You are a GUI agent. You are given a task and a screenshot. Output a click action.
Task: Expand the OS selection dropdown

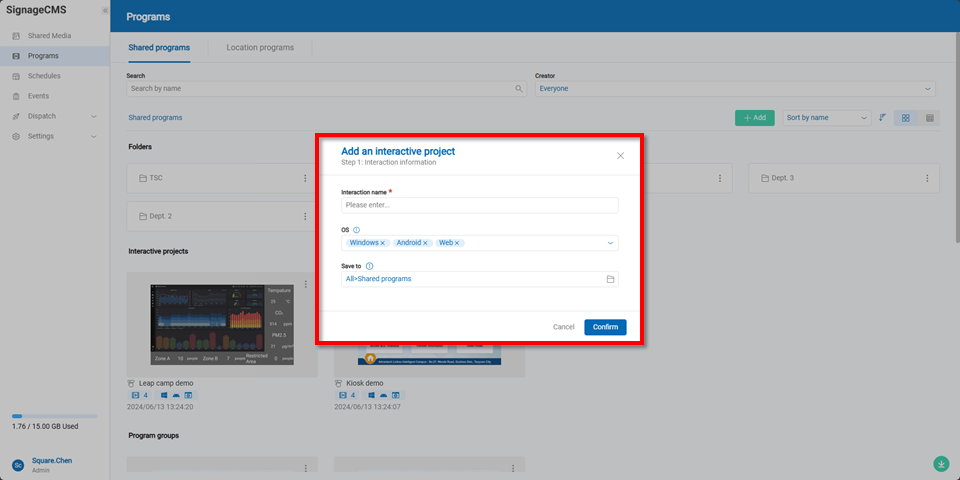(610, 243)
